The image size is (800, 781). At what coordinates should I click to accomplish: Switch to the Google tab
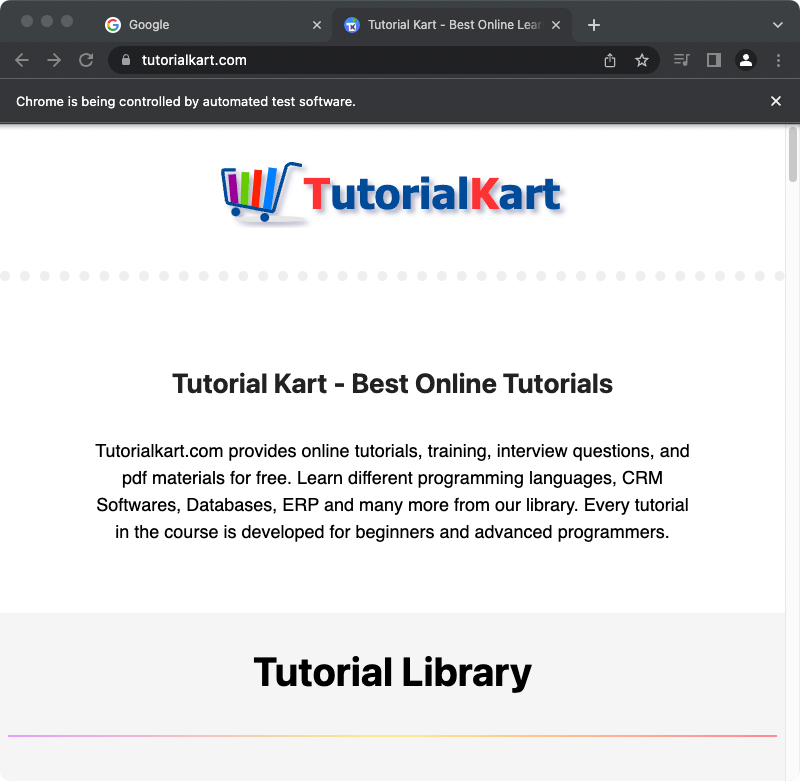[180, 24]
